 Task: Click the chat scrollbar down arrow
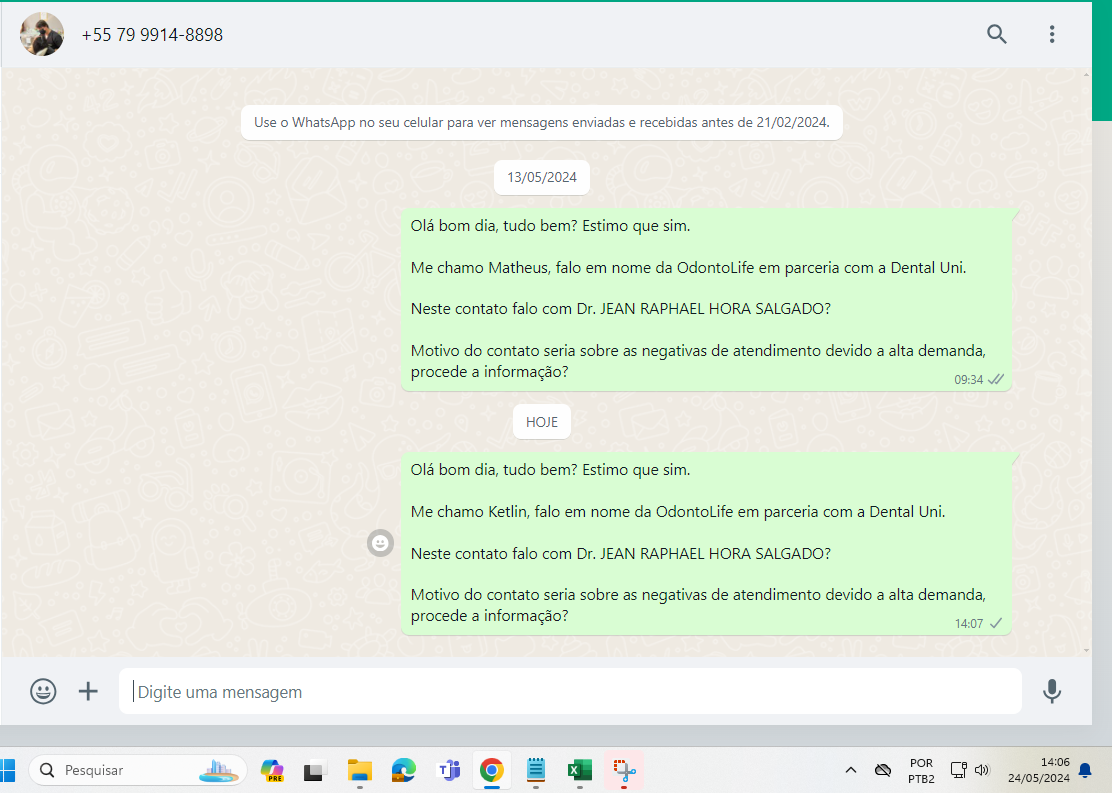point(1086,650)
